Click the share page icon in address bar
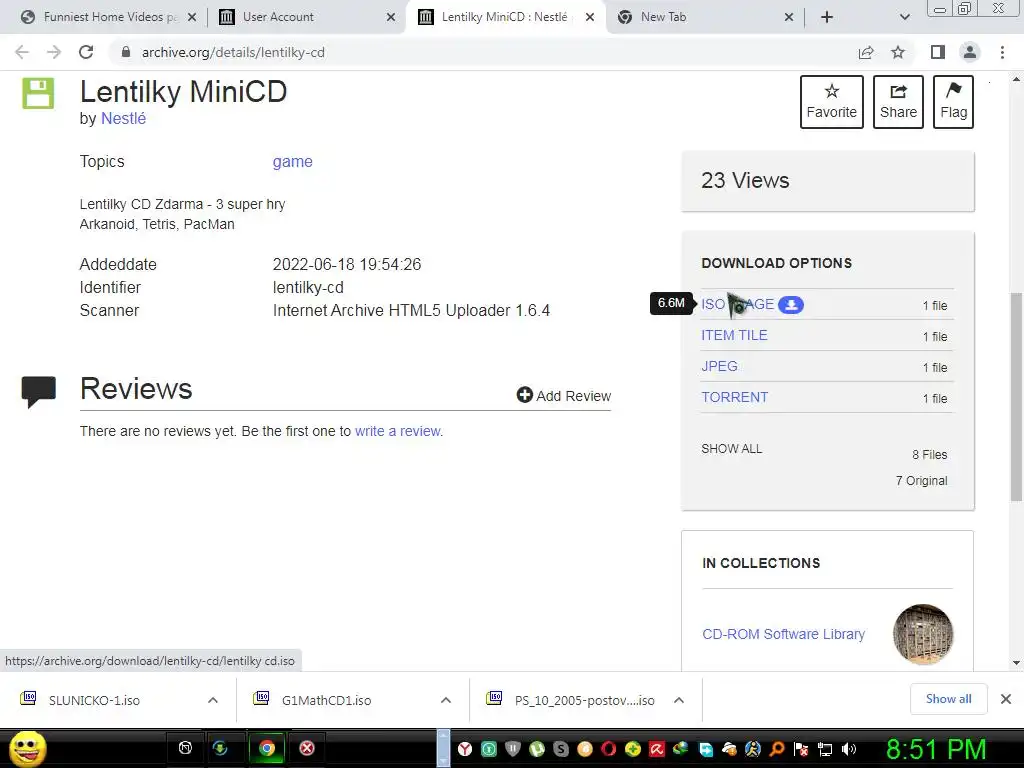1024x768 pixels. coord(866,52)
